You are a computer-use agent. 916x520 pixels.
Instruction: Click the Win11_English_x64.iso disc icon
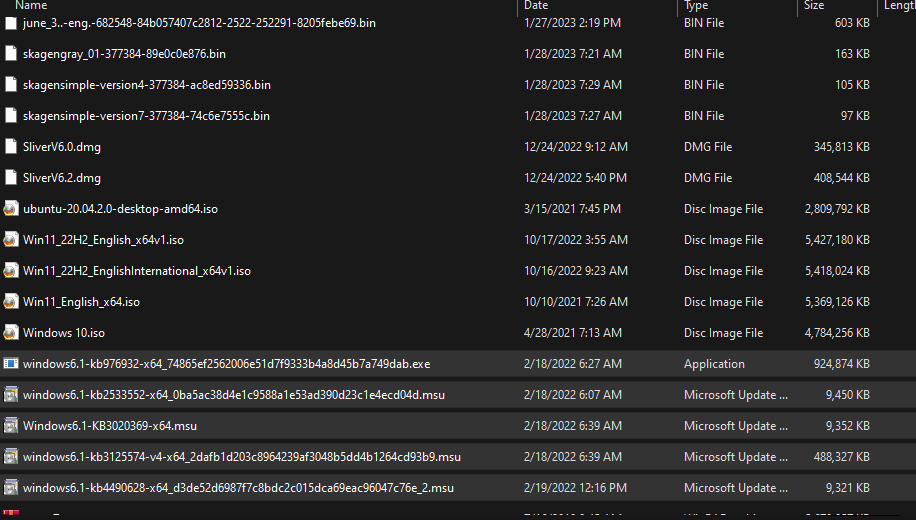[x=11, y=301]
